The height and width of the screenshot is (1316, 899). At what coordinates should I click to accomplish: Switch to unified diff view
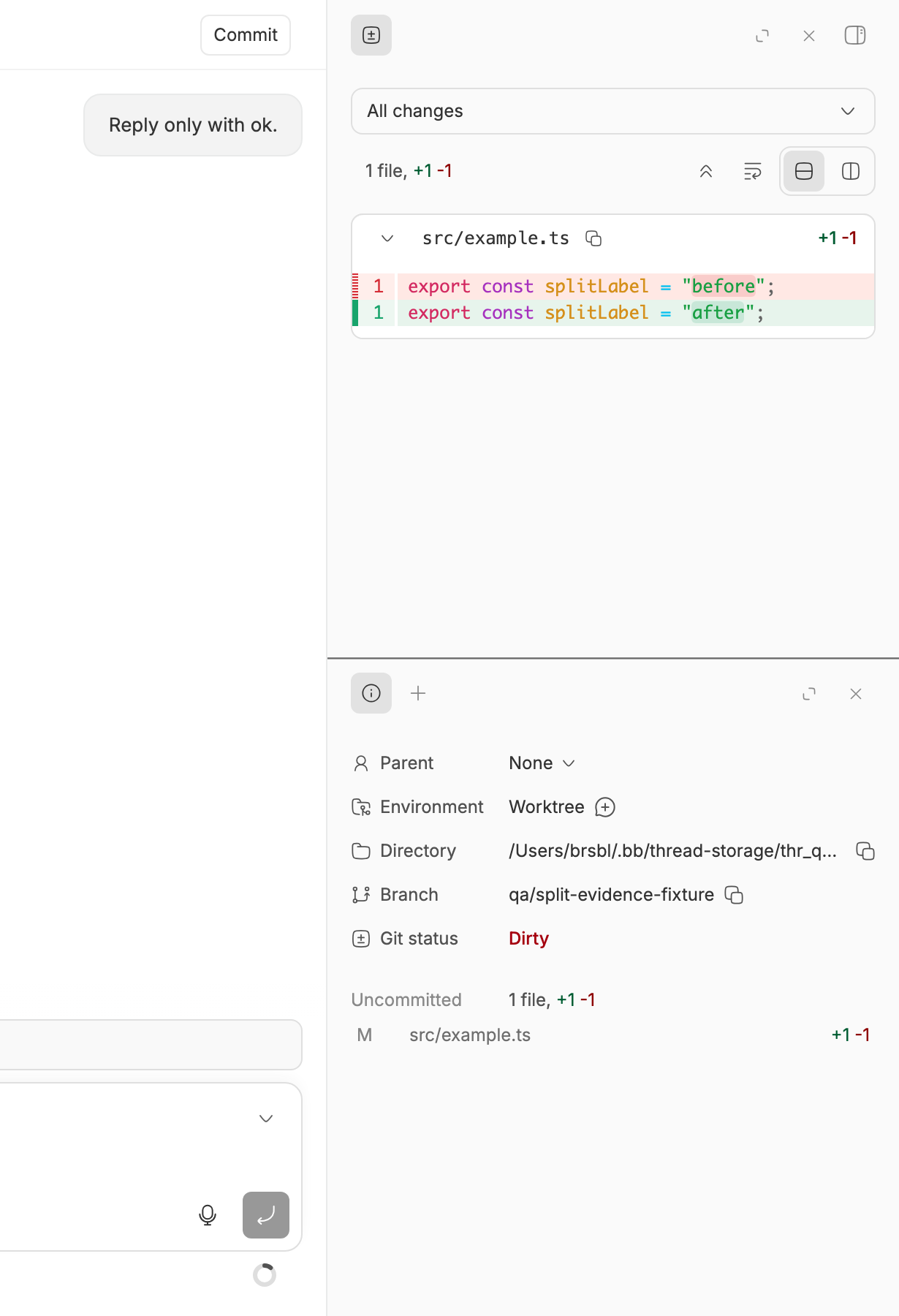[x=804, y=171]
